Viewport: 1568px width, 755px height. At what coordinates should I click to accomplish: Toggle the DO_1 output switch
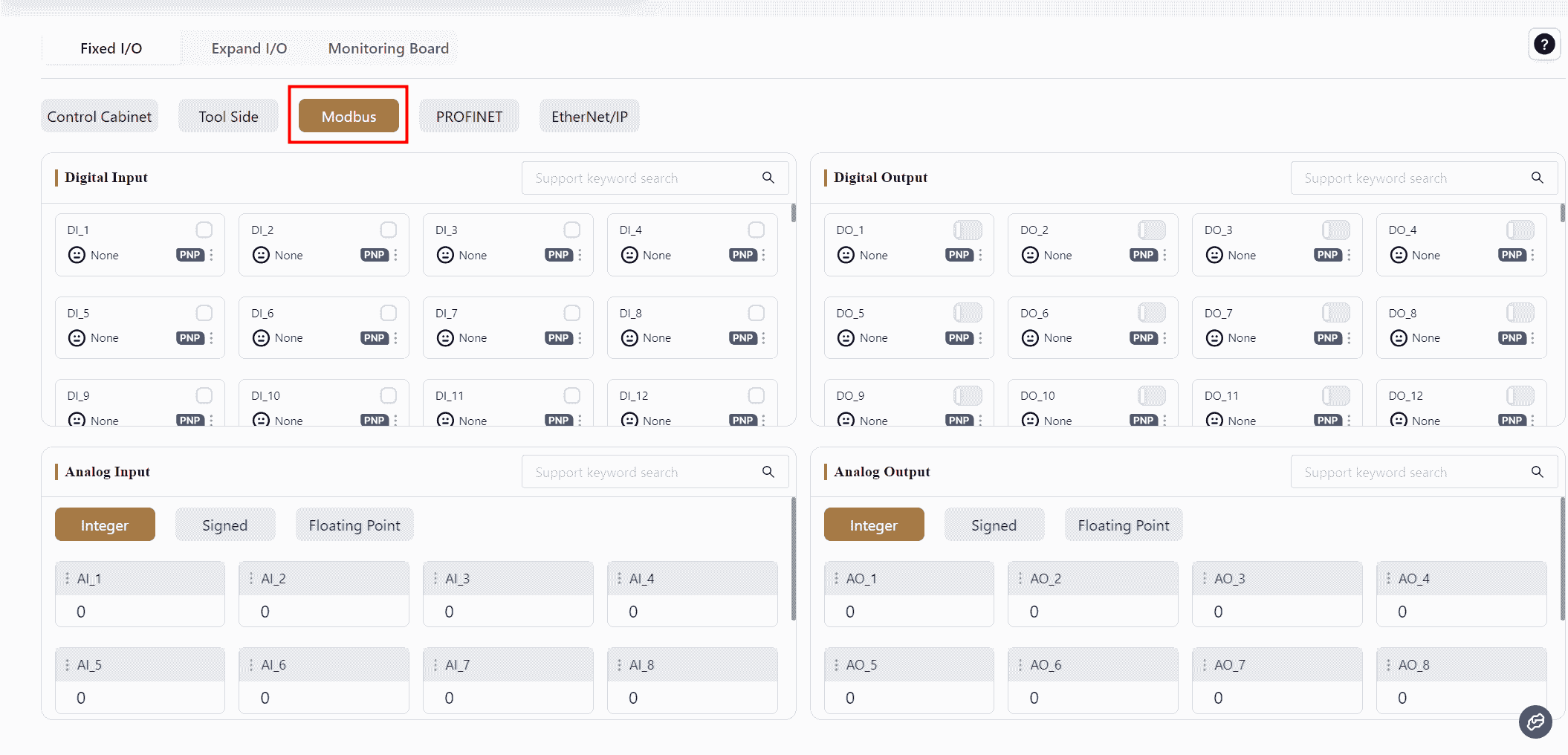click(x=968, y=230)
